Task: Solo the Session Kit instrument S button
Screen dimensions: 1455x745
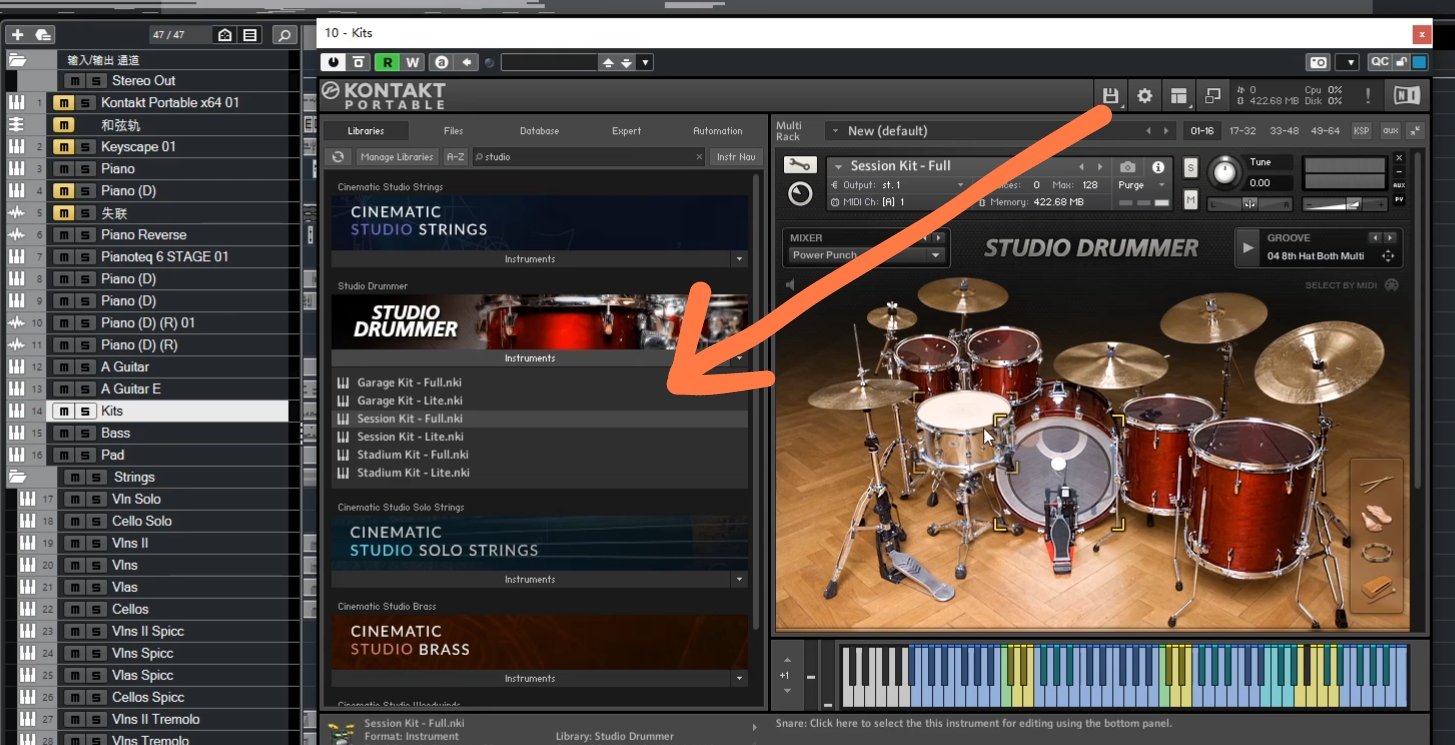Action: click(x=1191, y=167)
